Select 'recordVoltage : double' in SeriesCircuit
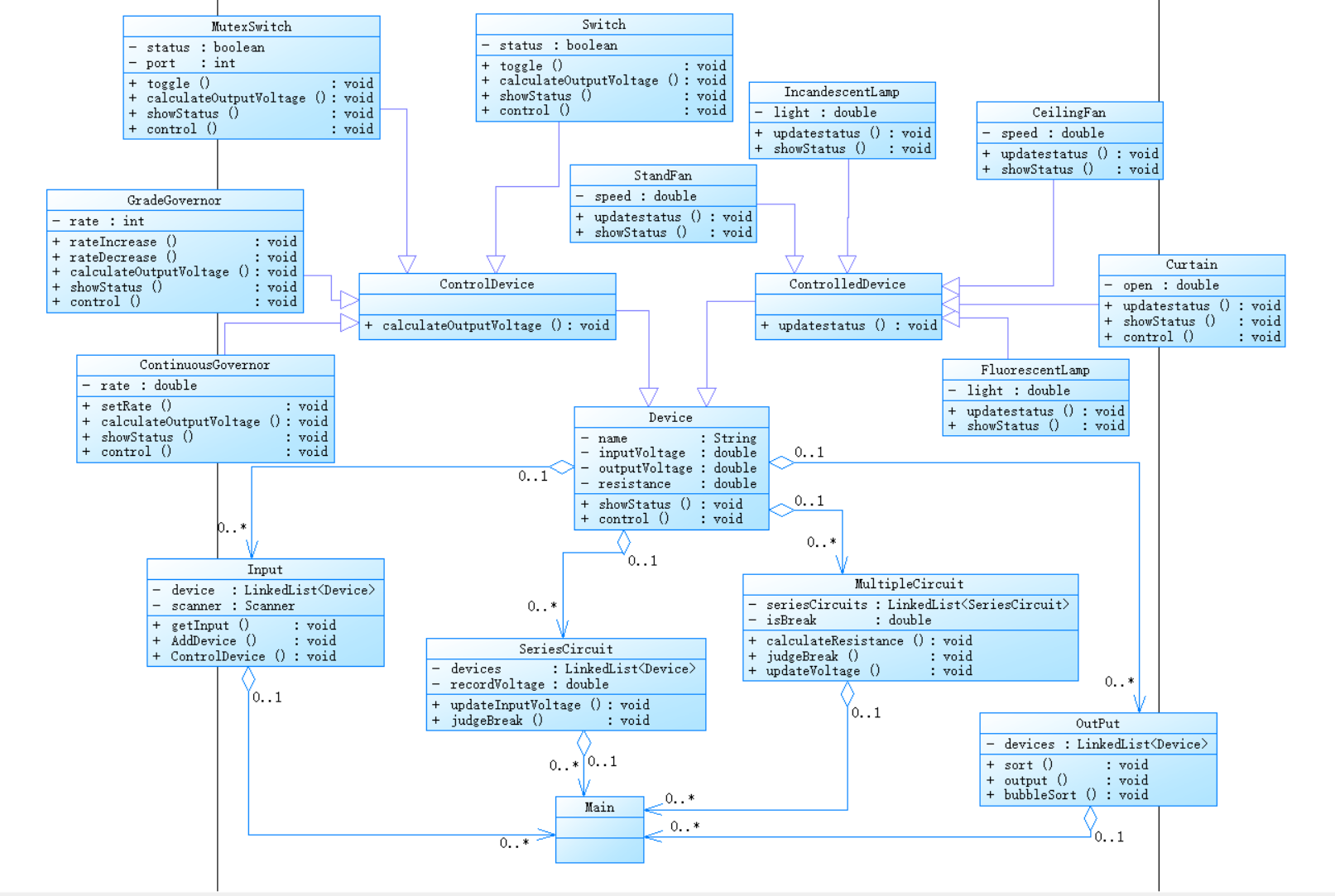 520,684
